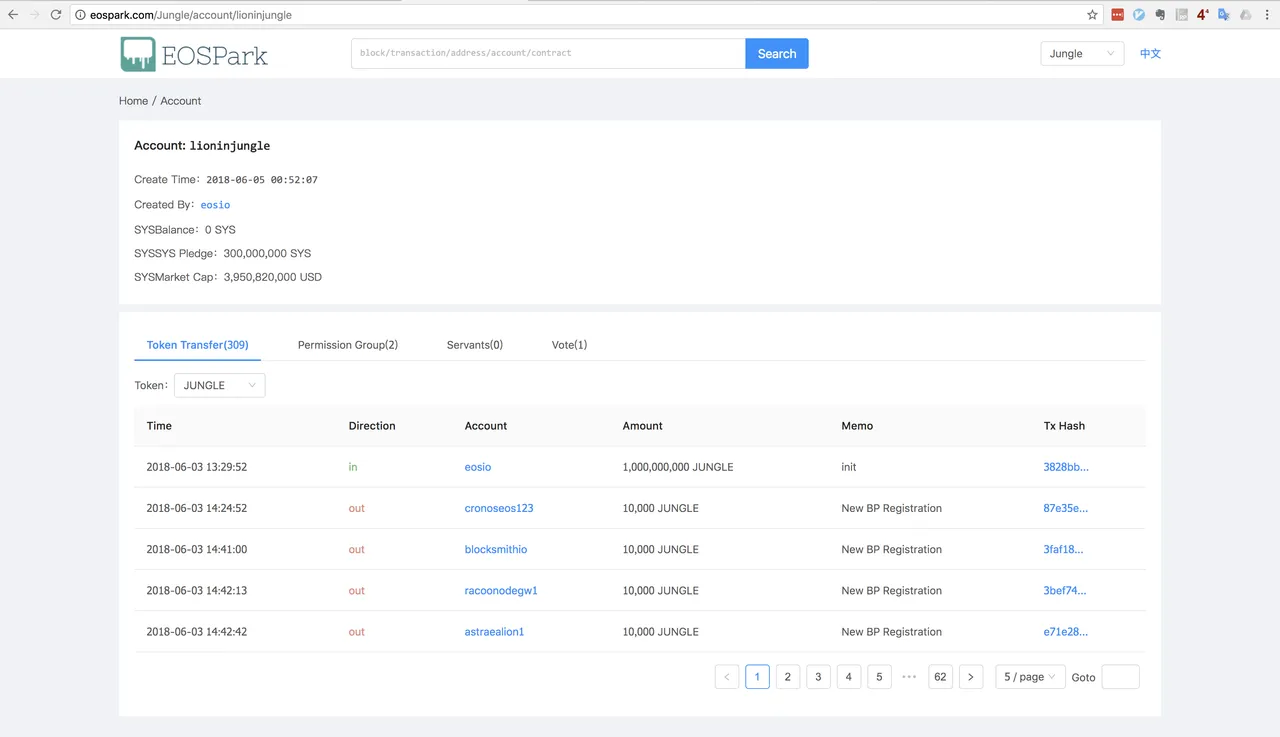
Task: Open racoonodegw1 account link
Action: coord(501,590)
